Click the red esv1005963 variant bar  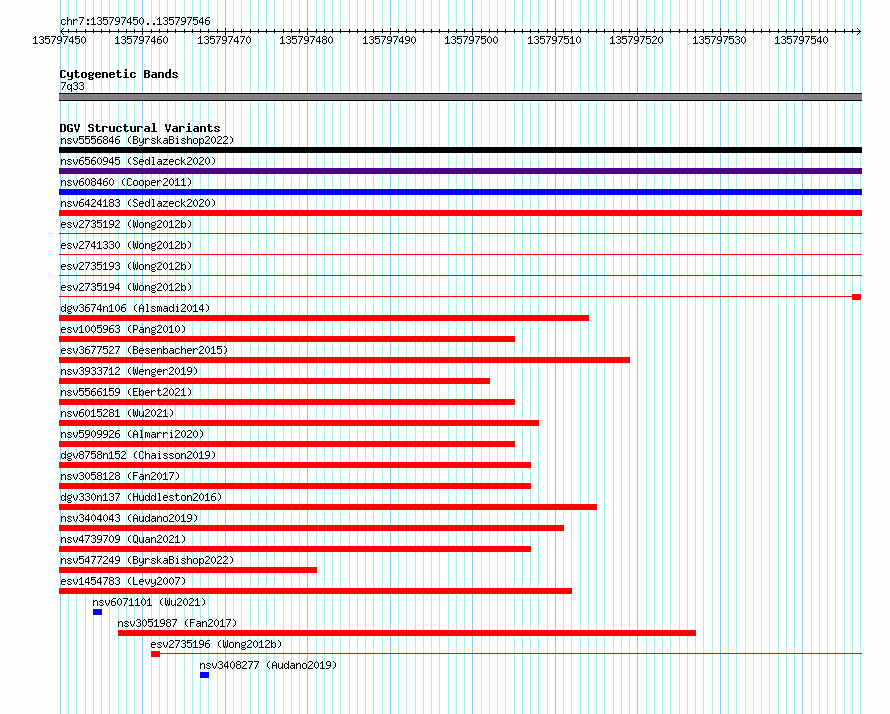287,339
